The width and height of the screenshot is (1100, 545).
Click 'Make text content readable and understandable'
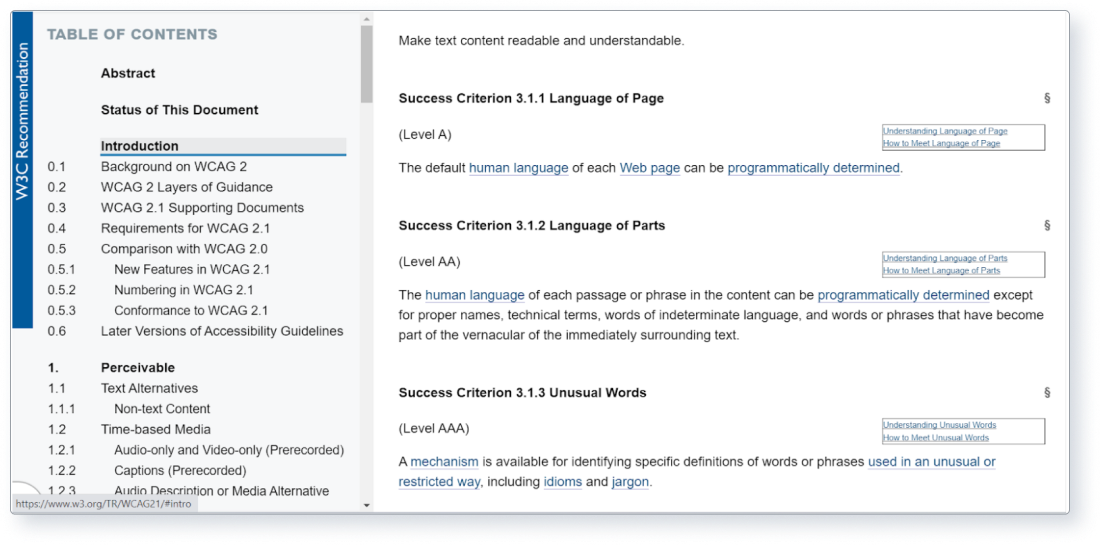(x=541, y=41)
